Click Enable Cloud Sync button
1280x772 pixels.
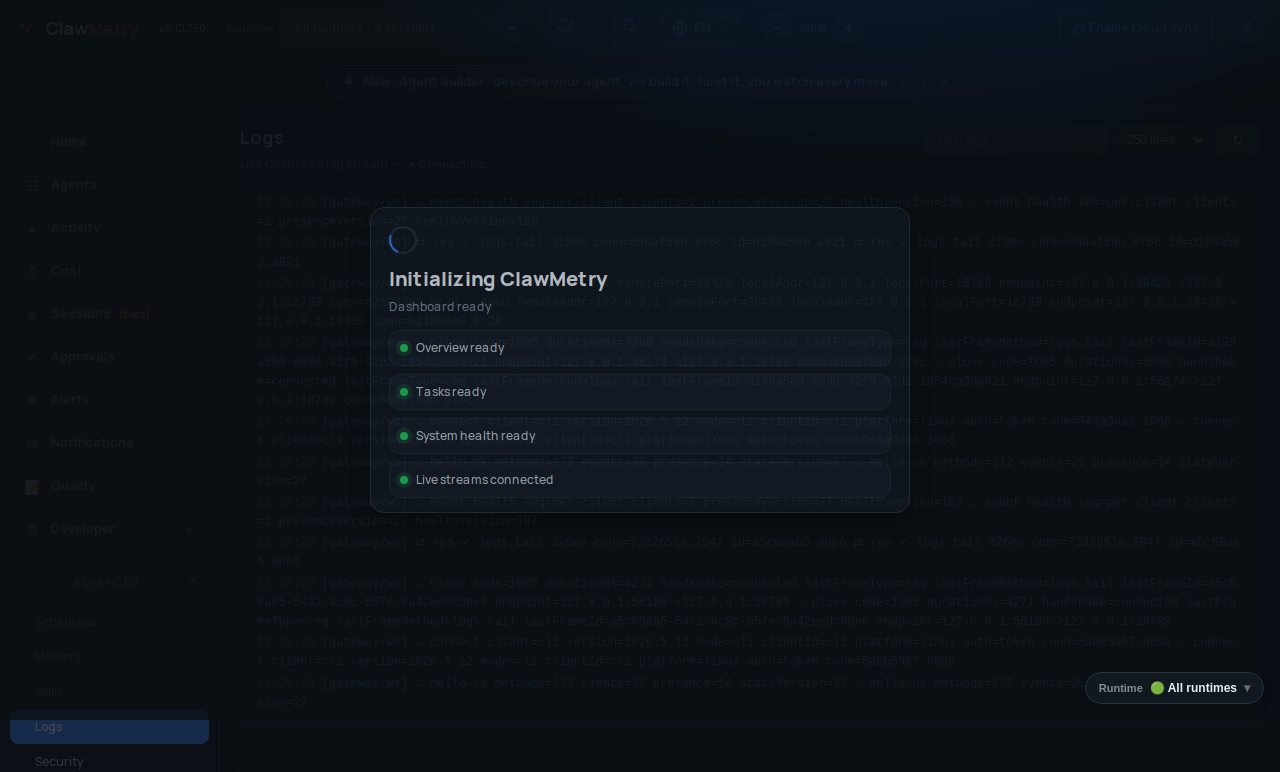[1136, 28]
